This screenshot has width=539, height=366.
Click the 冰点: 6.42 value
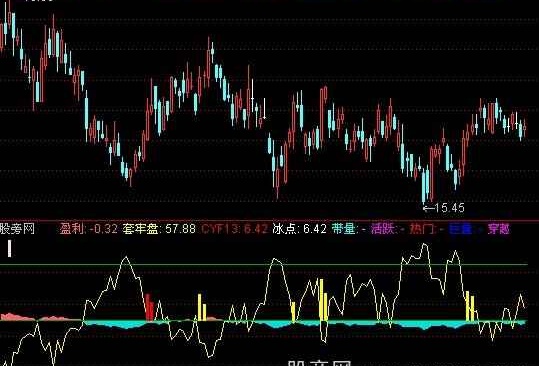(299, 229)
